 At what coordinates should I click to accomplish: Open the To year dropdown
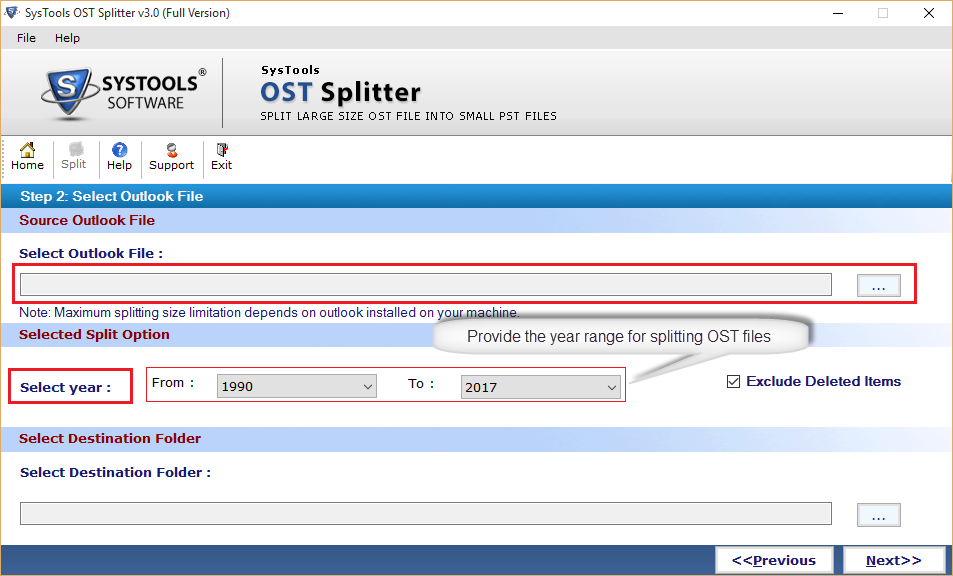541,387
